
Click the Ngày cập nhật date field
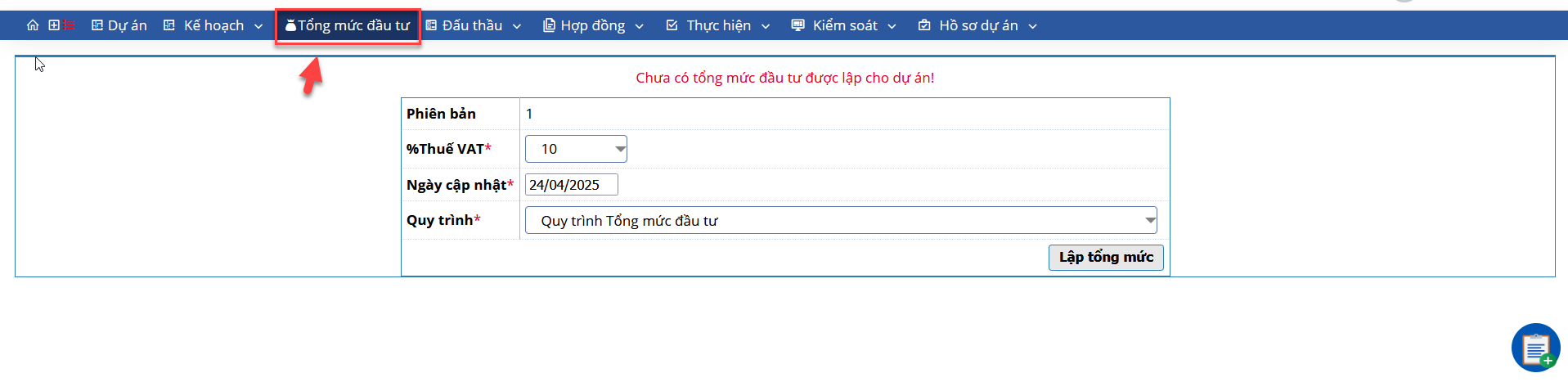pos(571,185)
